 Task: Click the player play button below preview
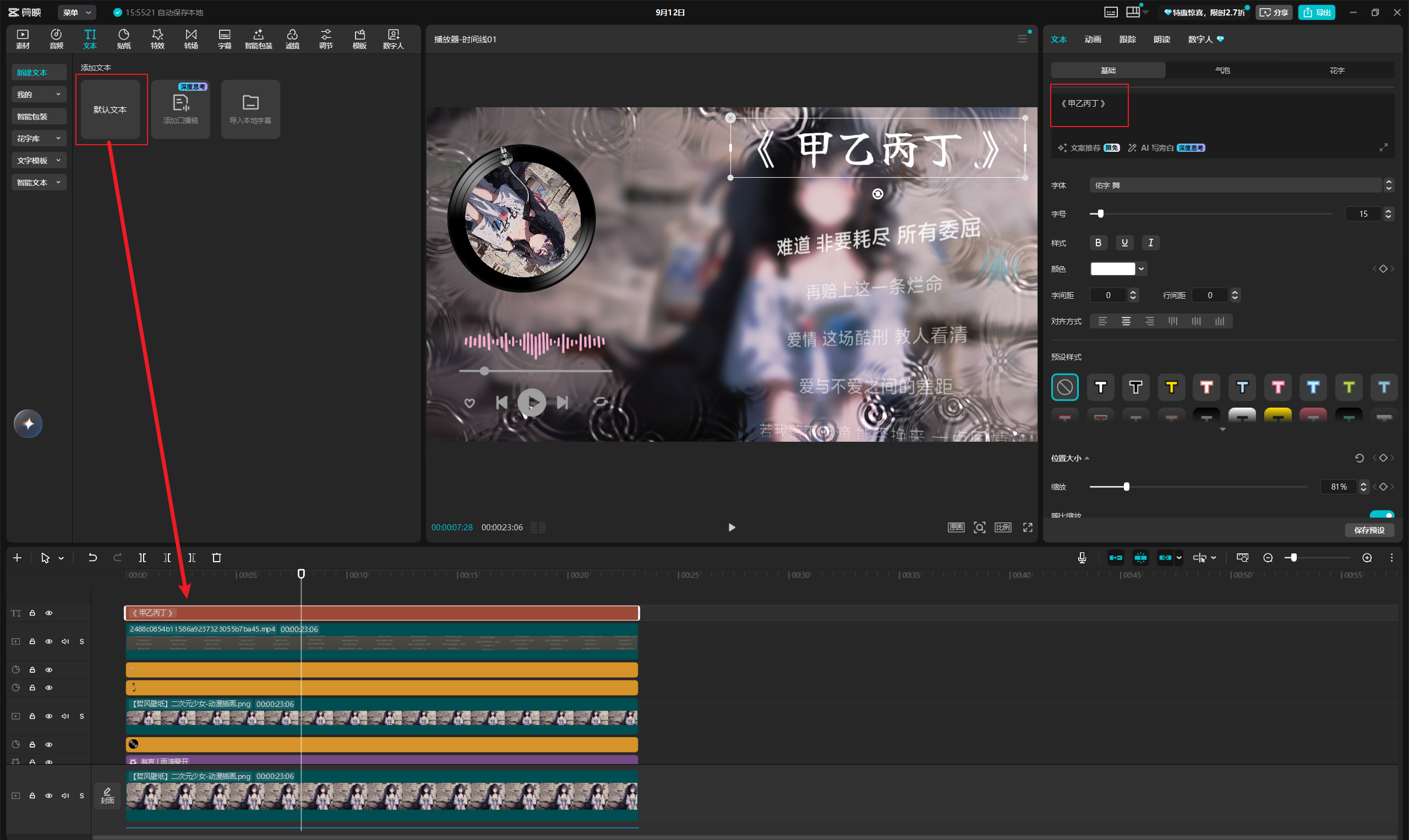coord(731,527)
